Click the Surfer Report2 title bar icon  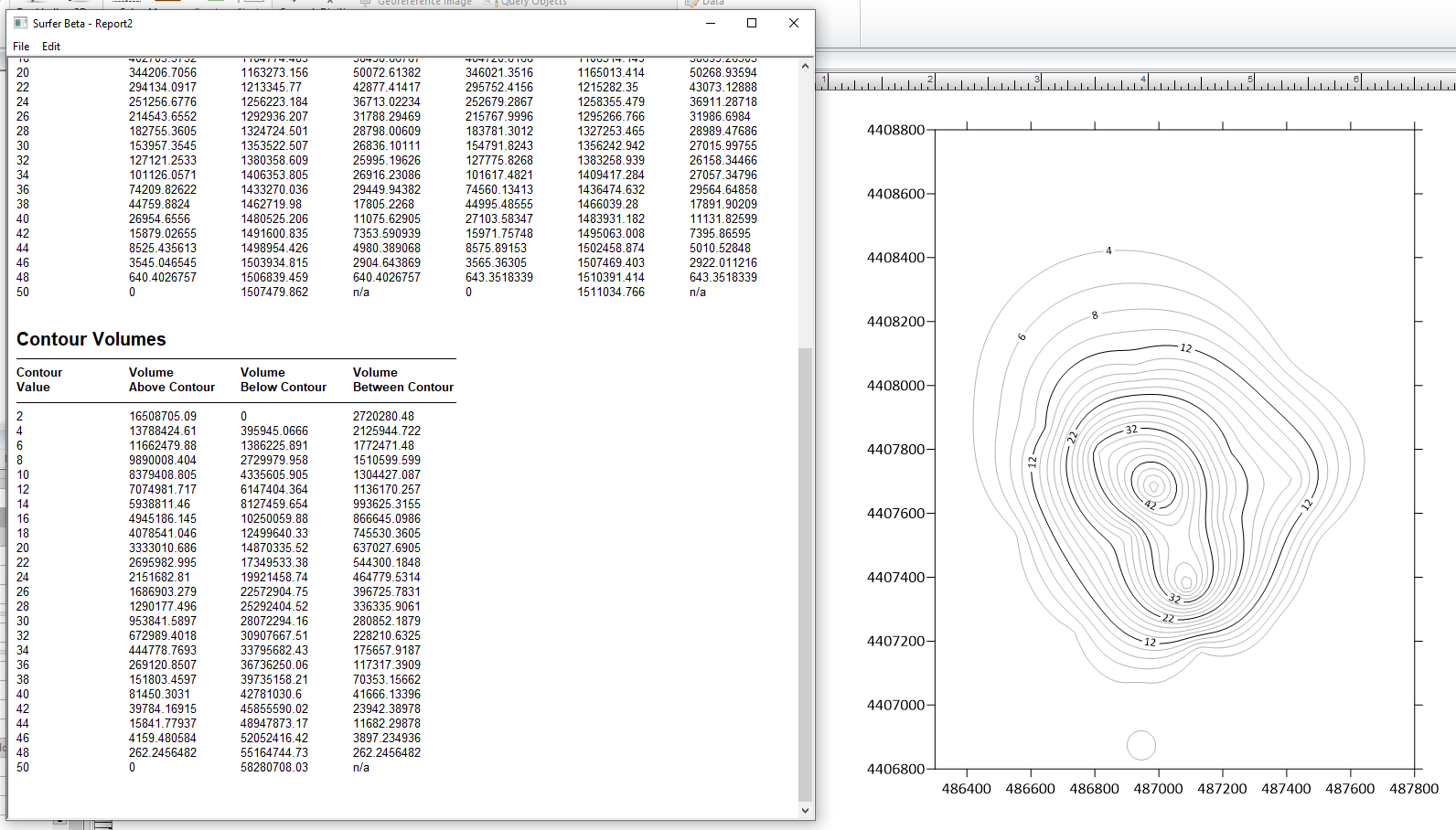point(20,23)
